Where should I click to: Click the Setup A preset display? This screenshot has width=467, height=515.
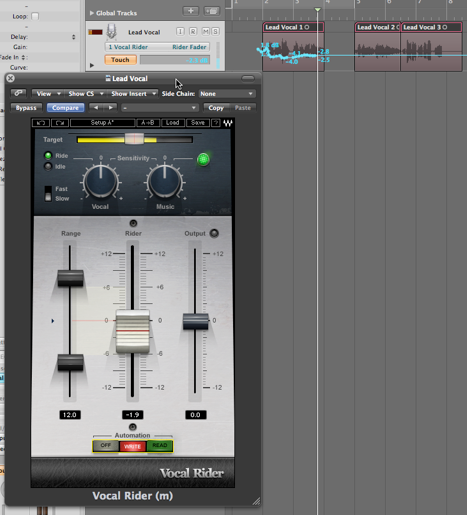102,123
